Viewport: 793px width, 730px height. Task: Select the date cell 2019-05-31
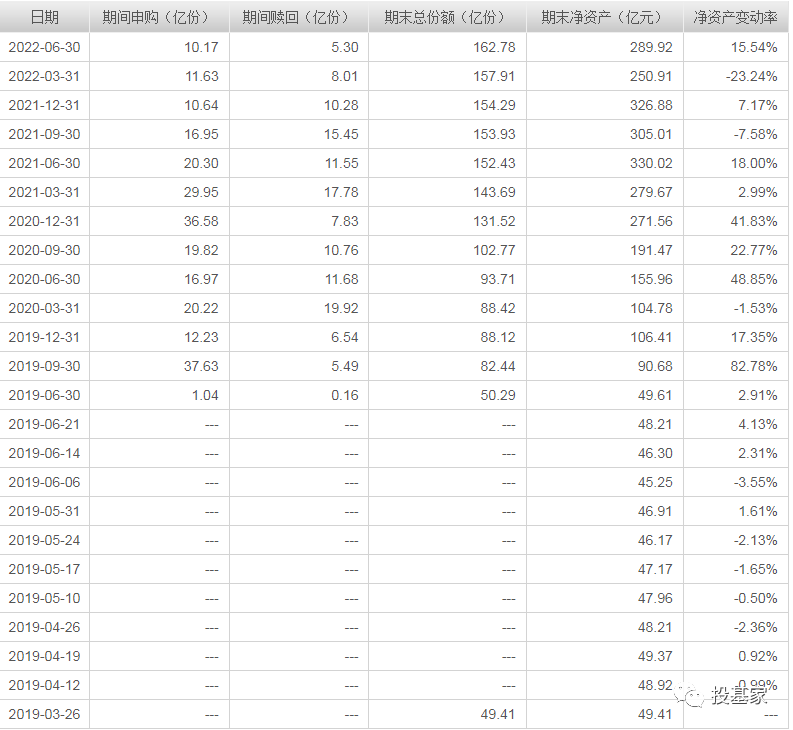(x=45, y=511)
